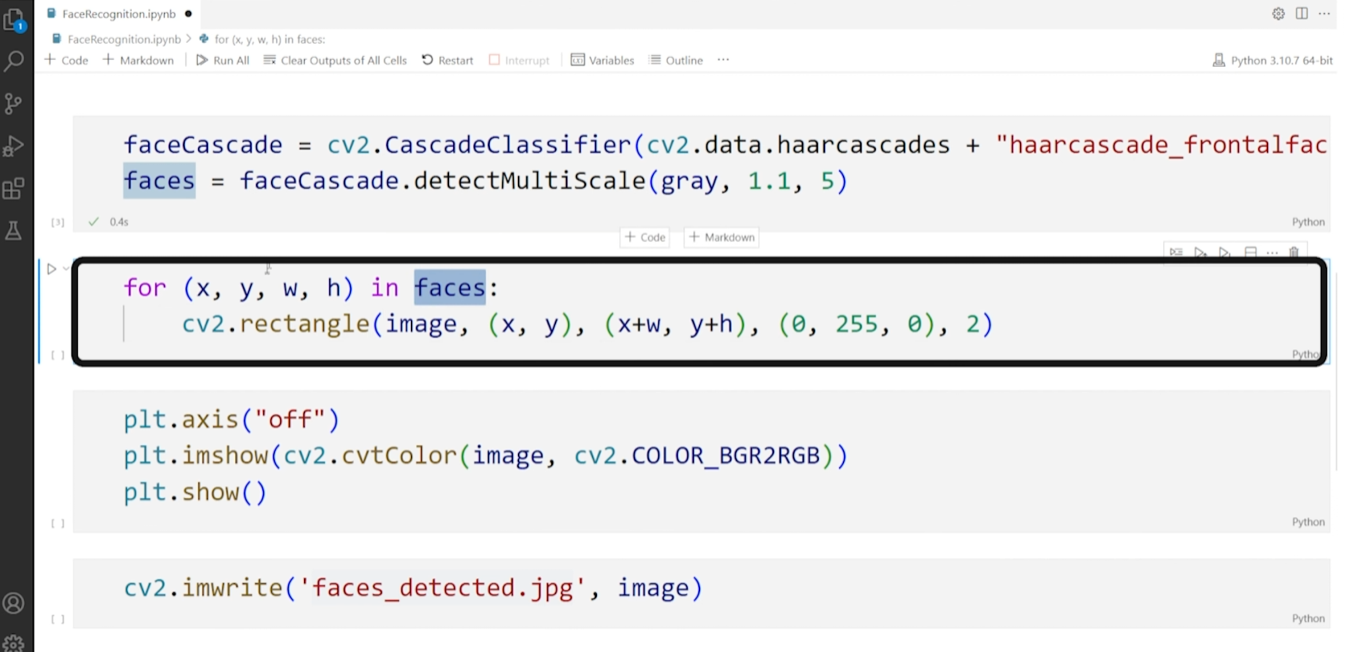
Task: Open the notebook toolbar's more actions ellipsis
Action: (x=723, y=60)
